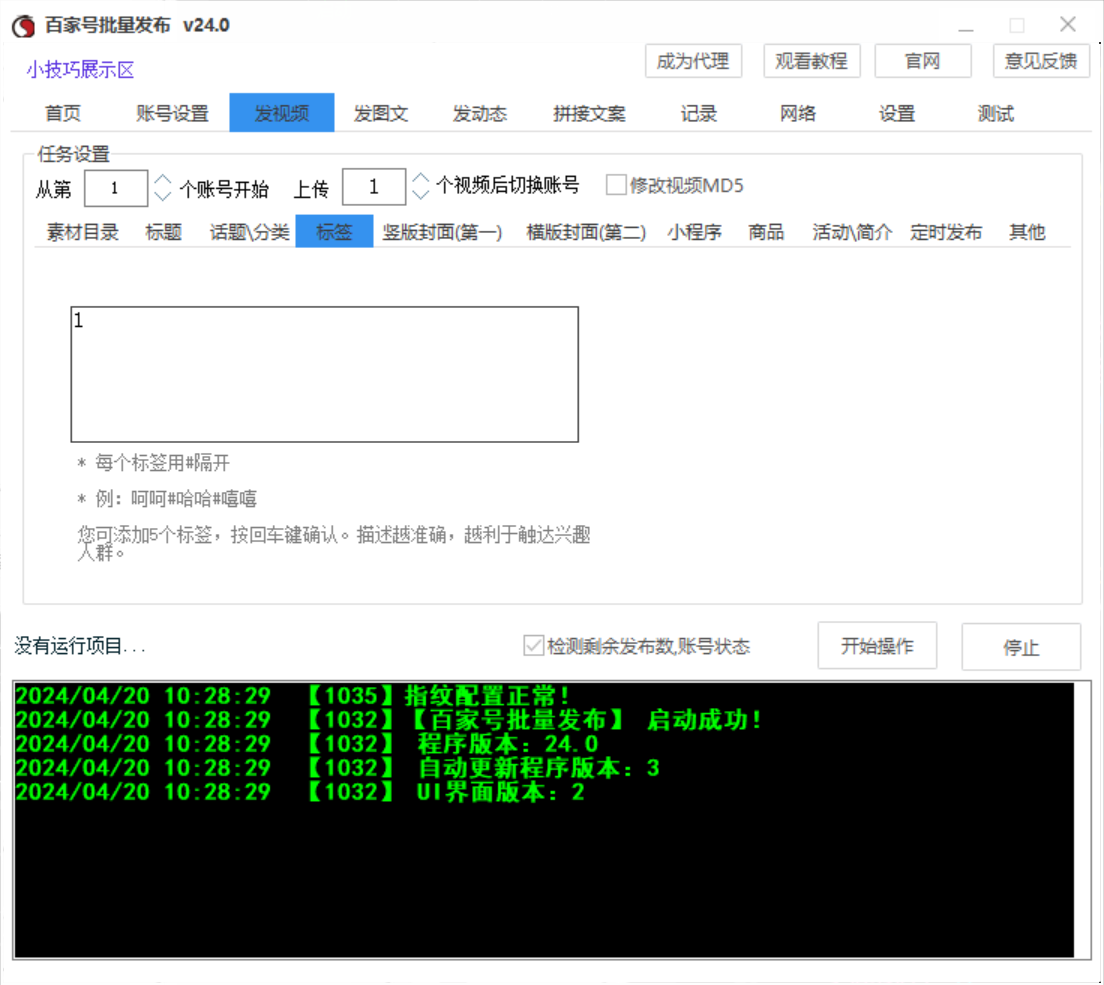Click inside the tags text box

coord(325,375)
